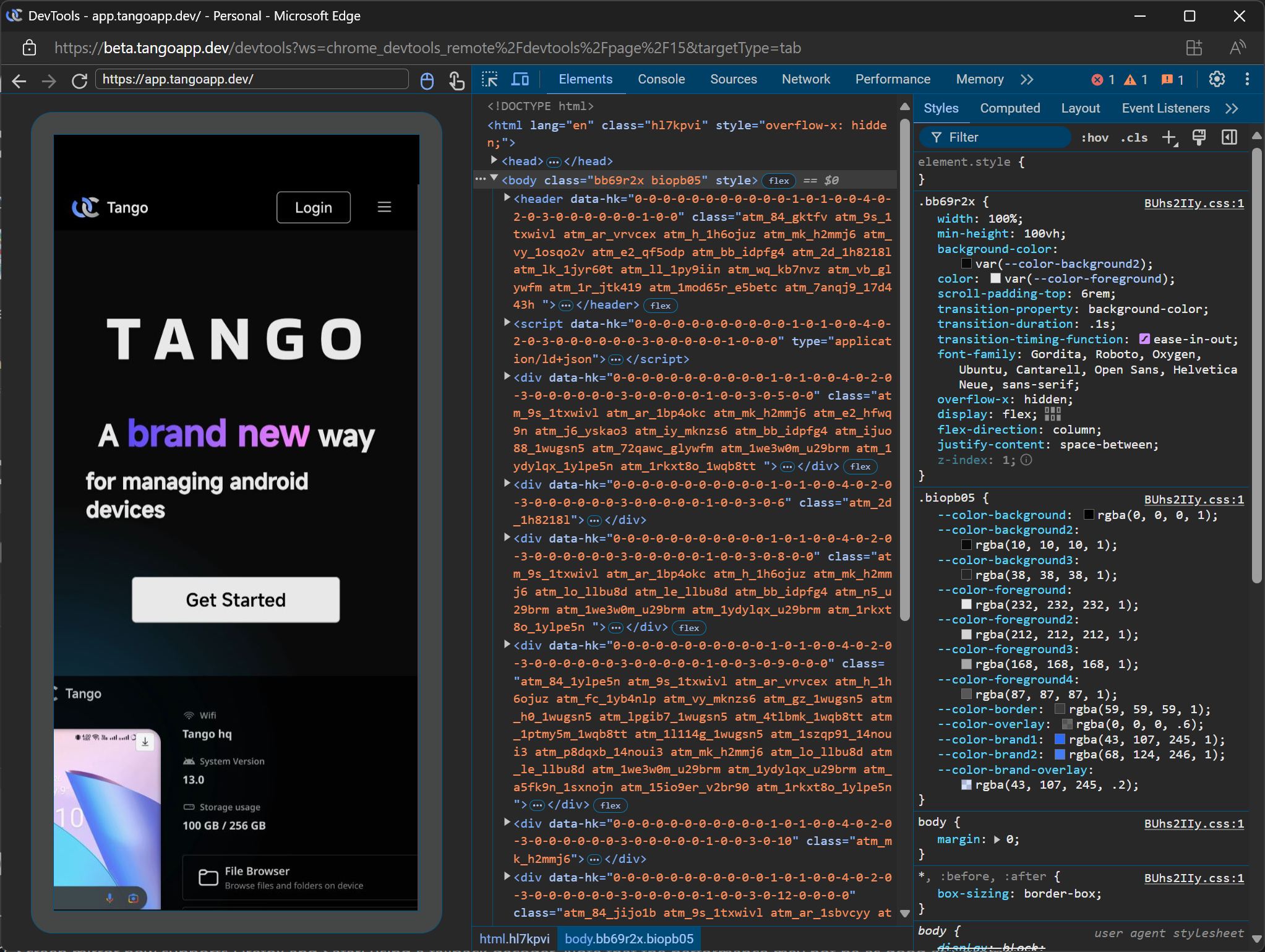Open the ease-in-out timing function editor swatch

1144,339
